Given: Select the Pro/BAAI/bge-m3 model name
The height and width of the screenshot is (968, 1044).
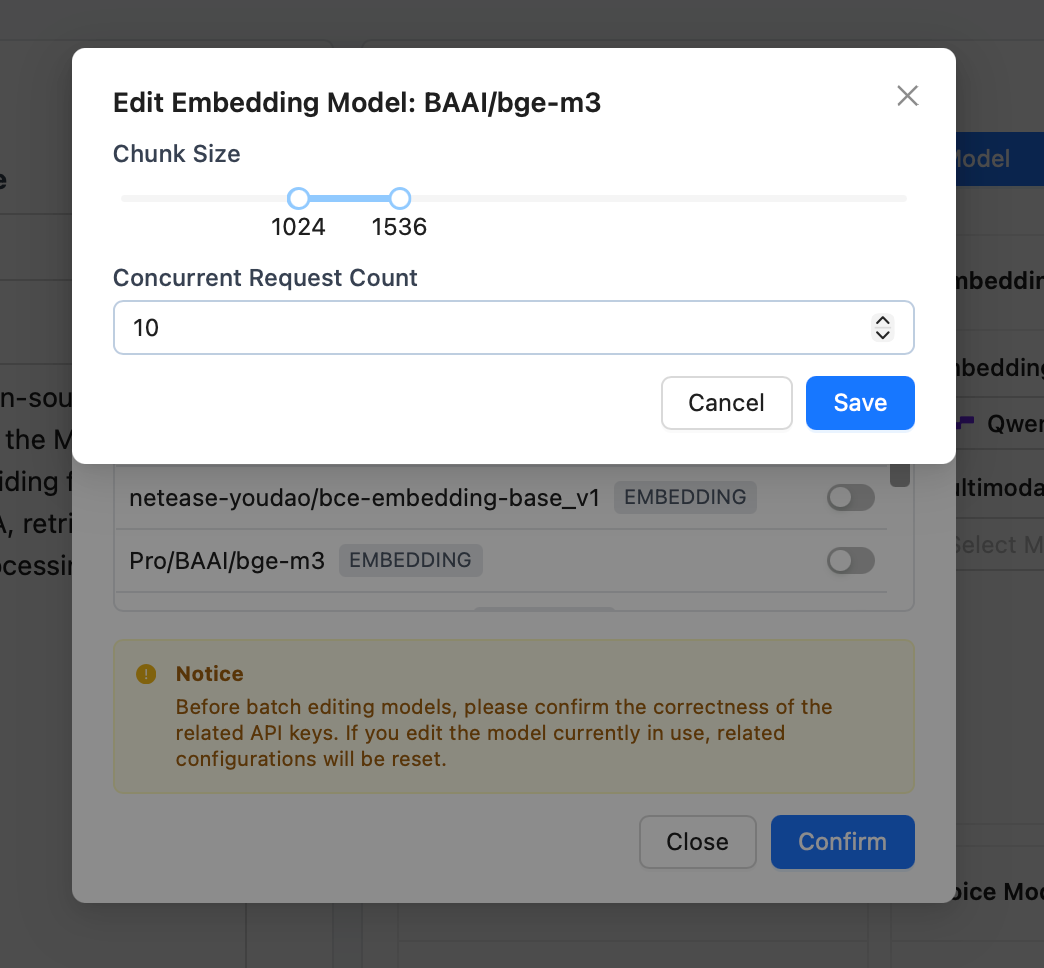Looking at the screenshot, I should (227, 560).
